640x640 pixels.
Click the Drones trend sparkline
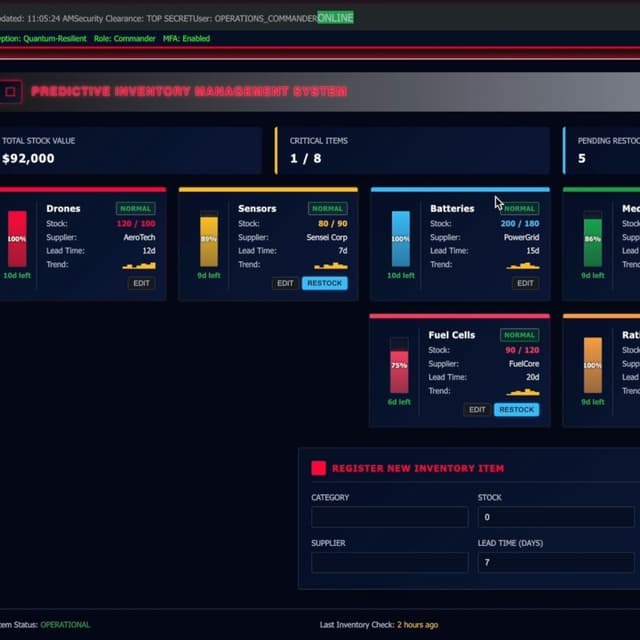click(139, 266)
